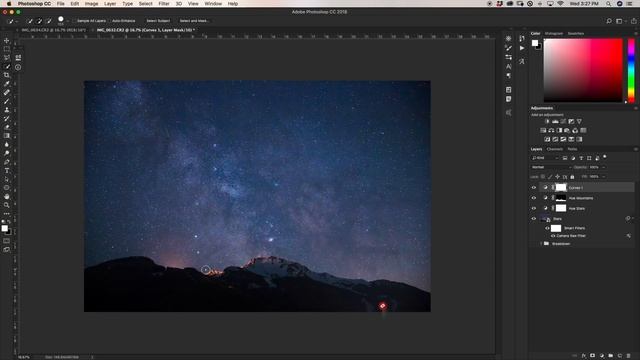Open the Filter menu
Screen dimensions: 640x360
[164, 4]
